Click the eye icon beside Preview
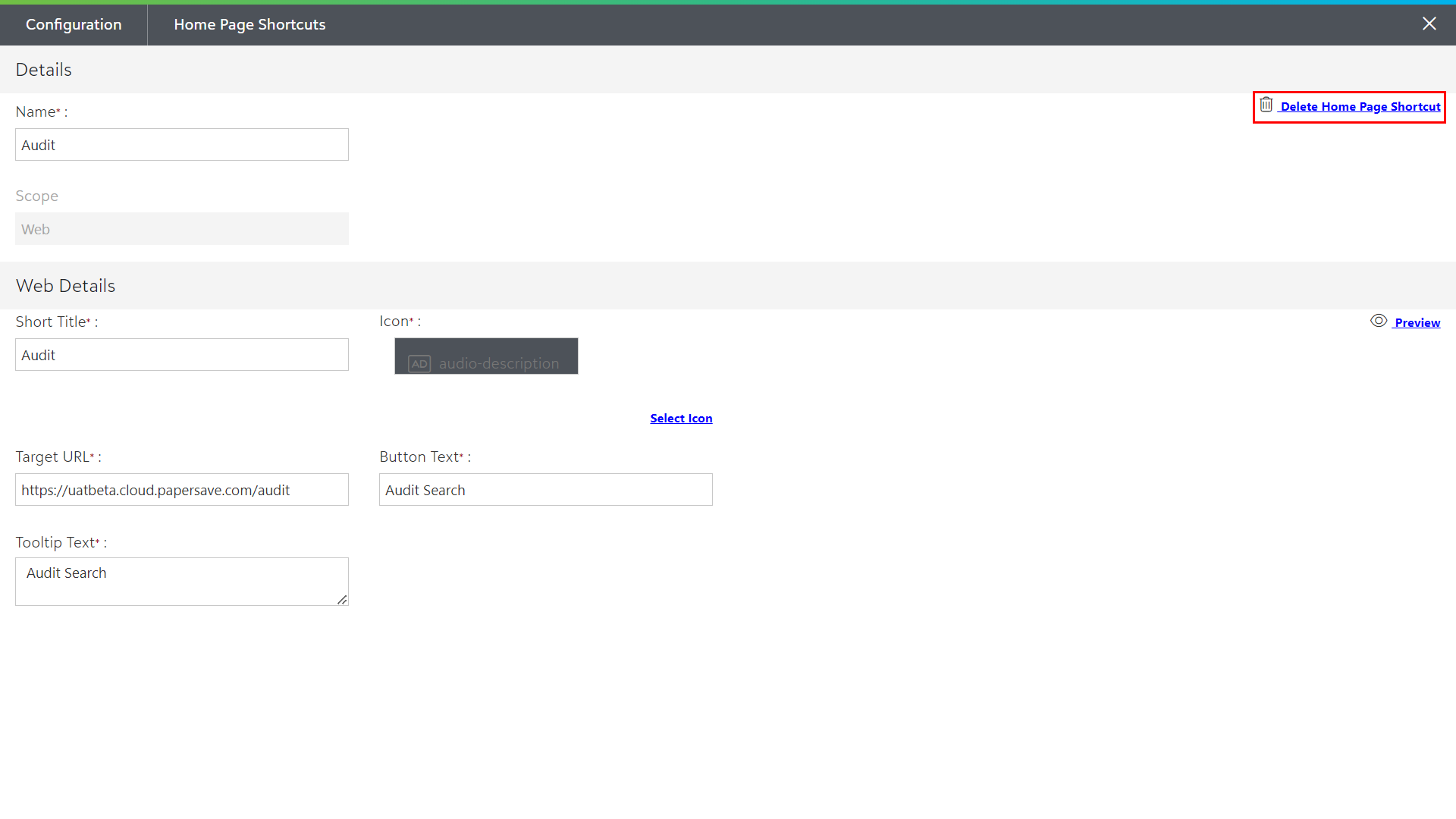1456x819 pixels. click(1378, 321)
